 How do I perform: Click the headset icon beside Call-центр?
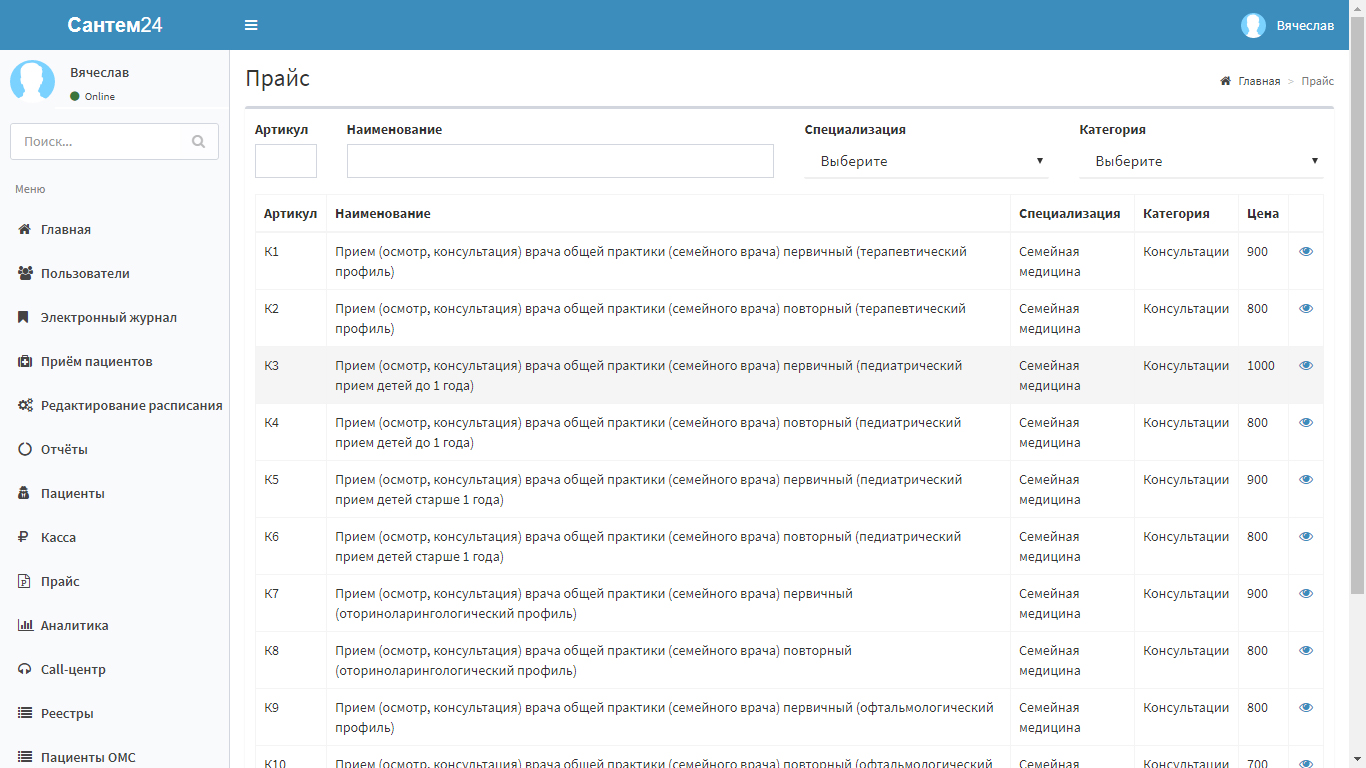coord(25,669)
